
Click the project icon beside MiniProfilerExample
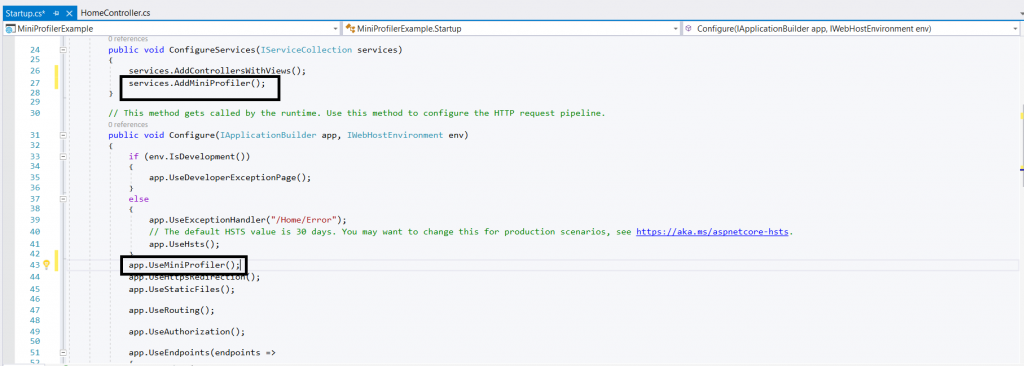(x=9, y=29)
